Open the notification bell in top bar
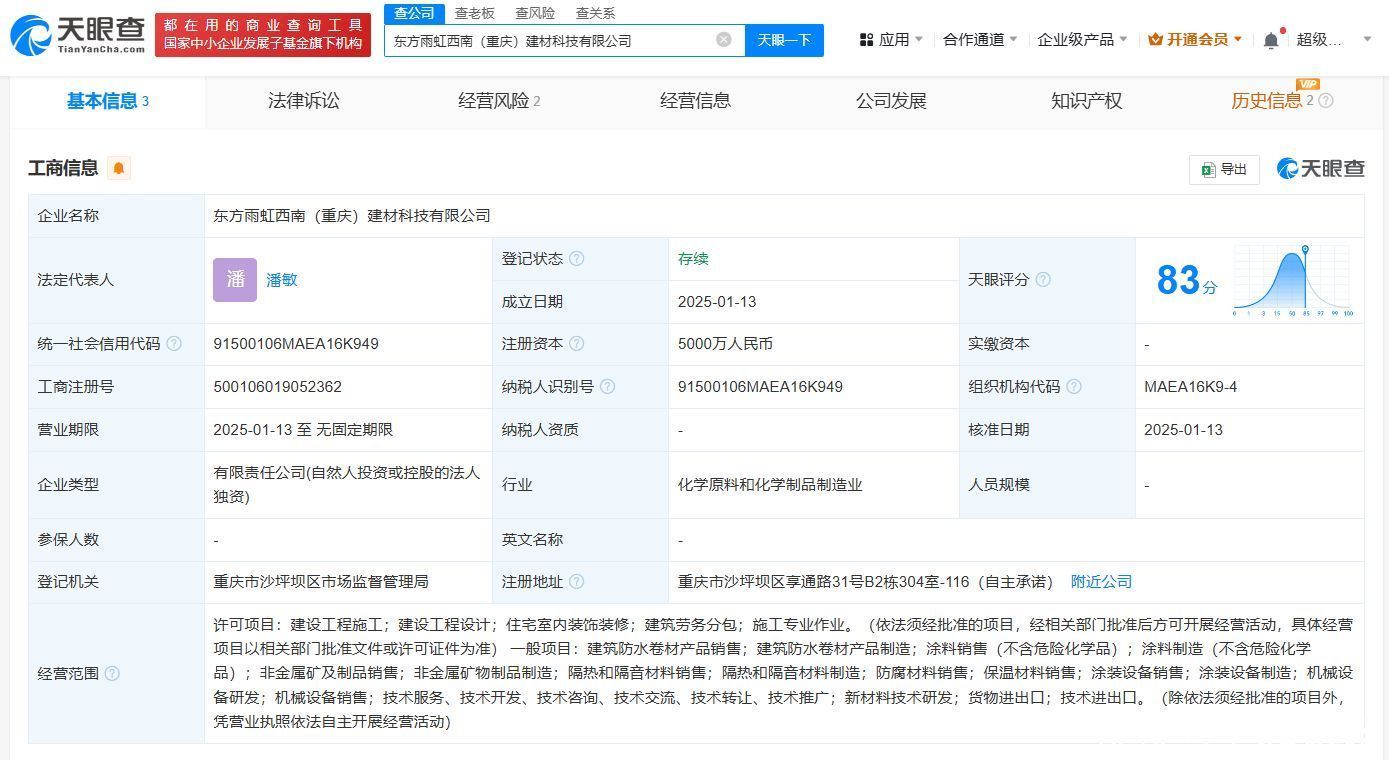 [1271, 40]
